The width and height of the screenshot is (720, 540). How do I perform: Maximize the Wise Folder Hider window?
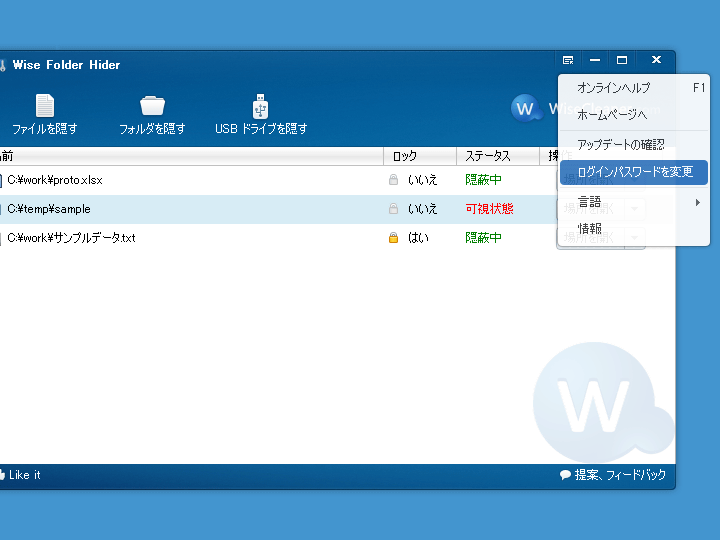(x=622, y=60)
